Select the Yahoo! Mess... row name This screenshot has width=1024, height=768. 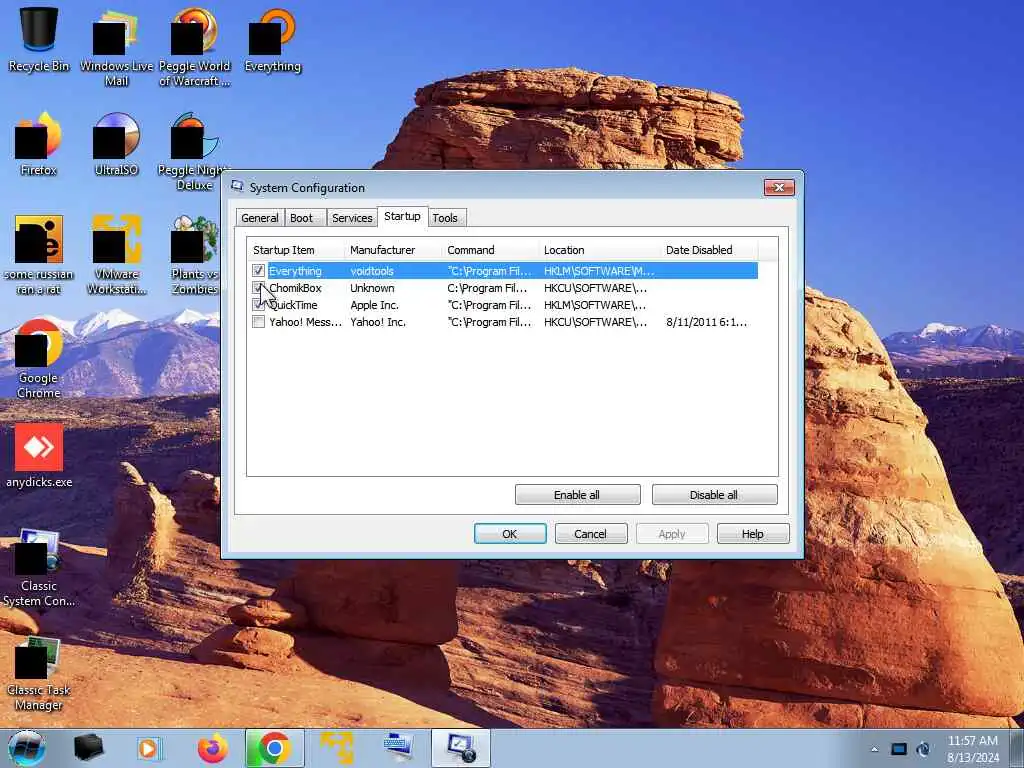(x=305, y=322)
